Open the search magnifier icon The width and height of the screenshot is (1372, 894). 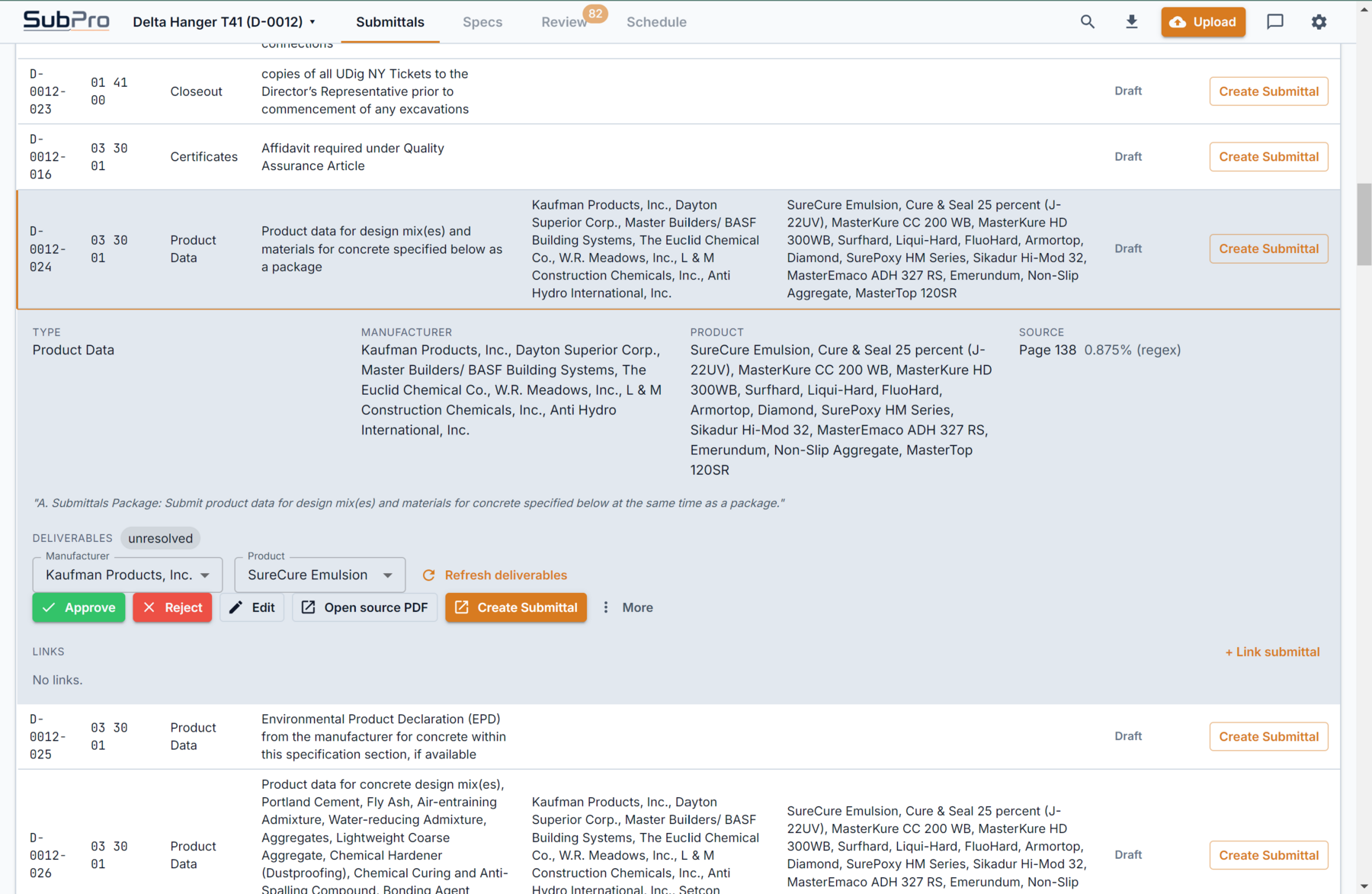1088,22
